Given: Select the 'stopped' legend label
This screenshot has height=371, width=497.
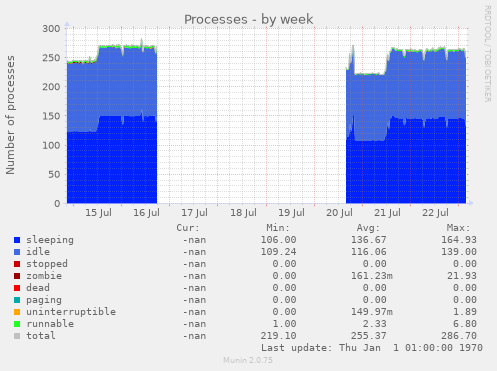Looking at the screenshot, I should 47,264.
